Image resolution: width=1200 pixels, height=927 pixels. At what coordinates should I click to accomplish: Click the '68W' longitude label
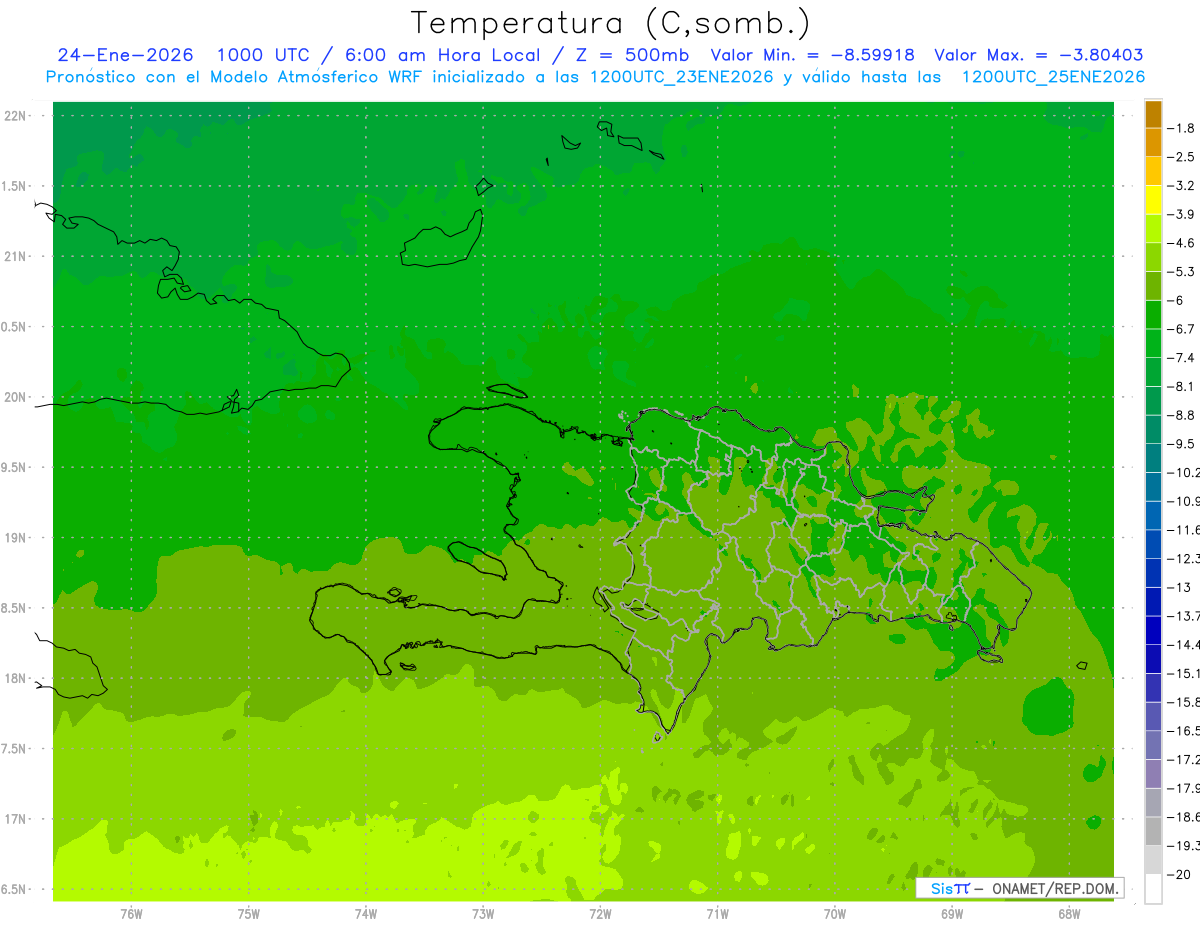(x=1068, y=914)
